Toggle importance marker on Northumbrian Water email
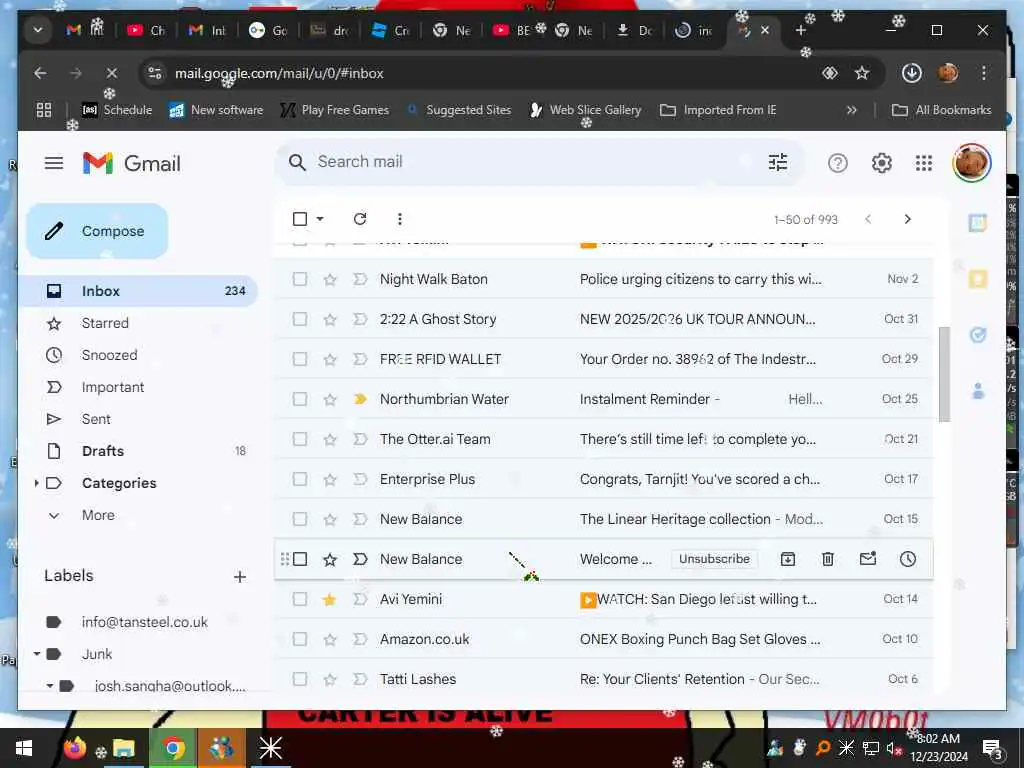 click(360, 399)
